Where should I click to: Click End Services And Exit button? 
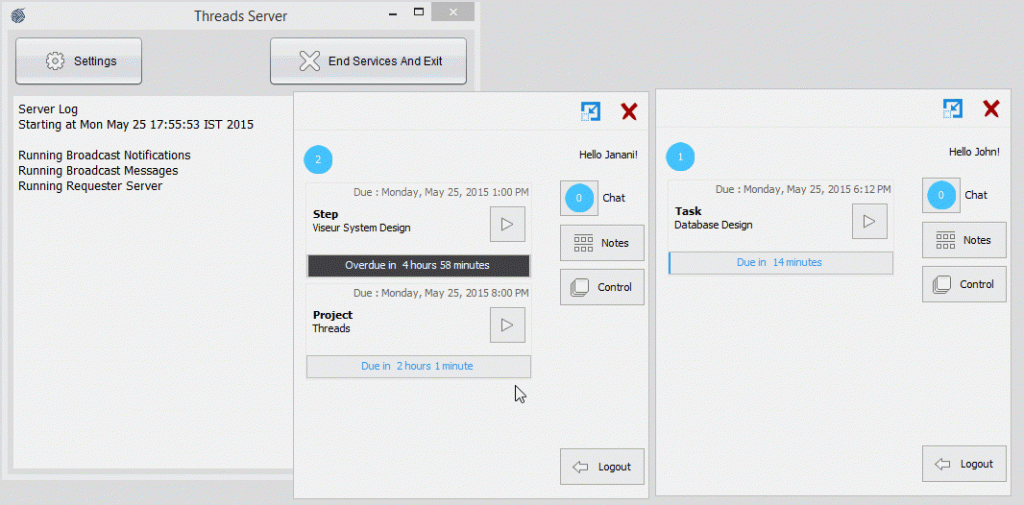pyautogui.click(x=368, y=61)
